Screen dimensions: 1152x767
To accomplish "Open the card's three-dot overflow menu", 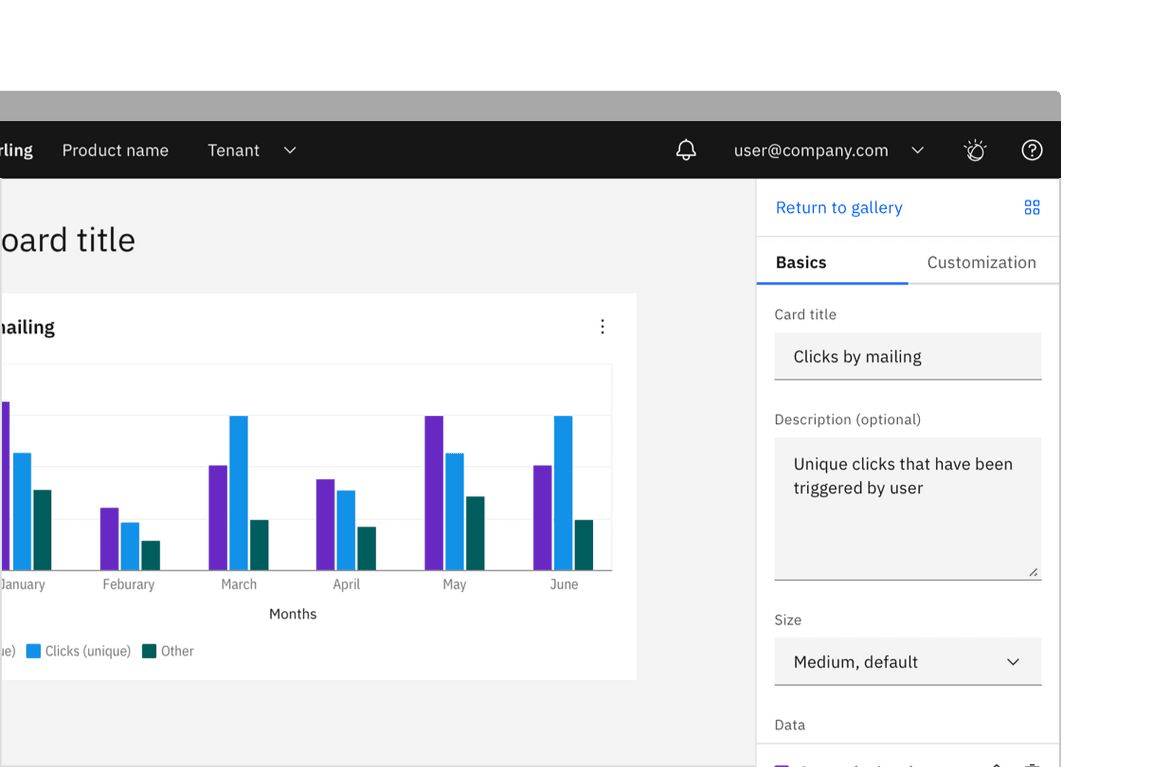I will point(602,327).
